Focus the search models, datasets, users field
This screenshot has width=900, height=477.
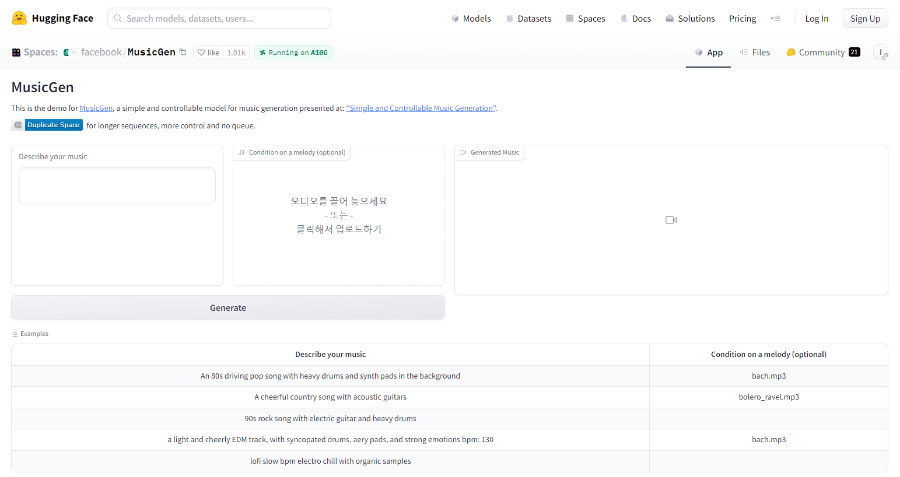point(219,18)
